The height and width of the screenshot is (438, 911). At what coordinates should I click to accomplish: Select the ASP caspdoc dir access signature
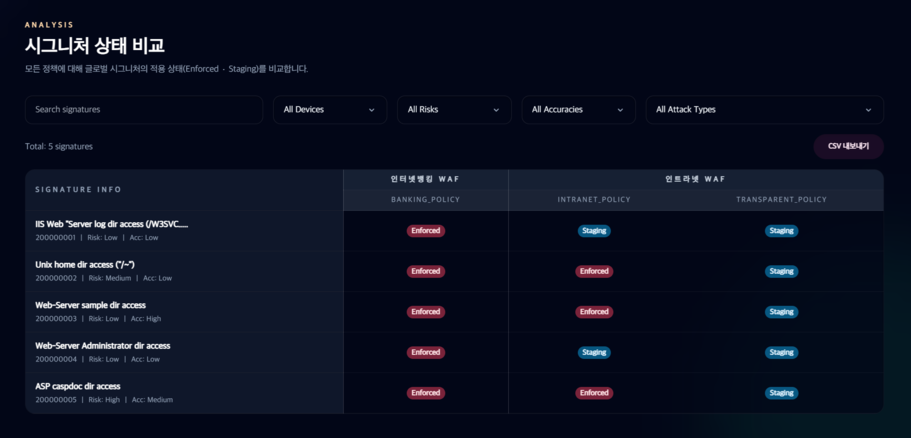tap(78, 386)
